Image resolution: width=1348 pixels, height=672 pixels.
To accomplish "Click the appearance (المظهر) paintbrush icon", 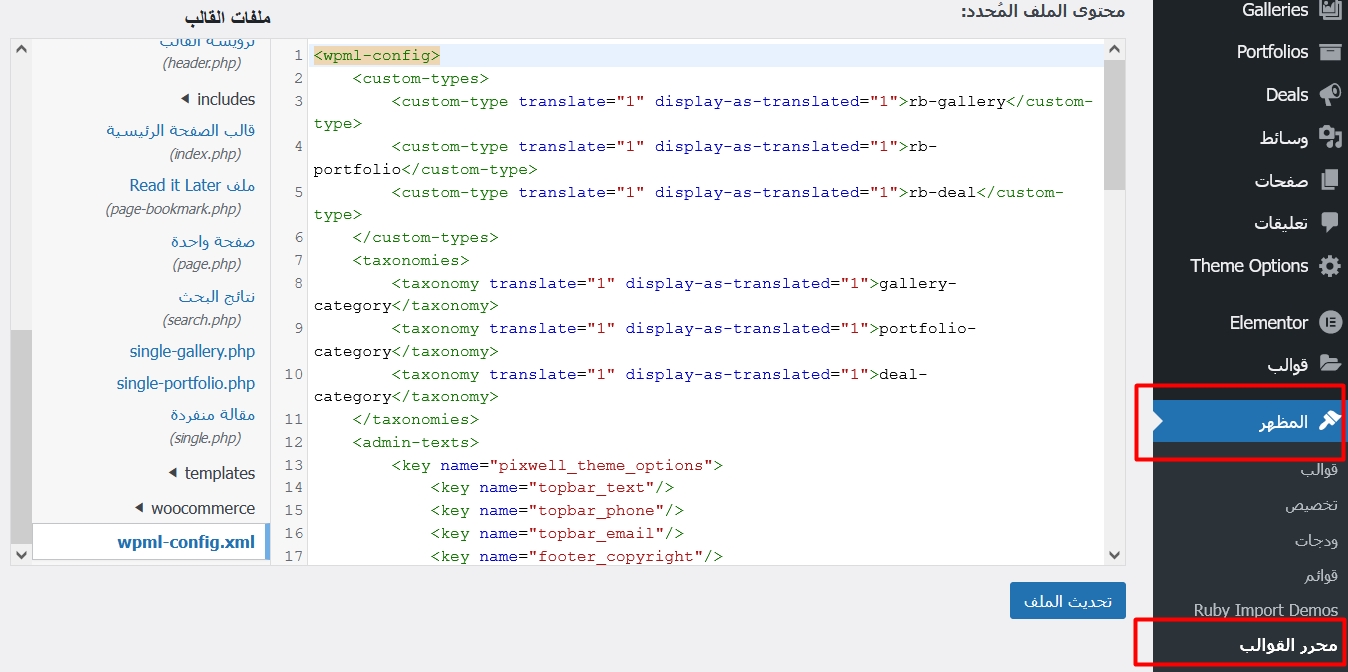I will (1329, 422).
